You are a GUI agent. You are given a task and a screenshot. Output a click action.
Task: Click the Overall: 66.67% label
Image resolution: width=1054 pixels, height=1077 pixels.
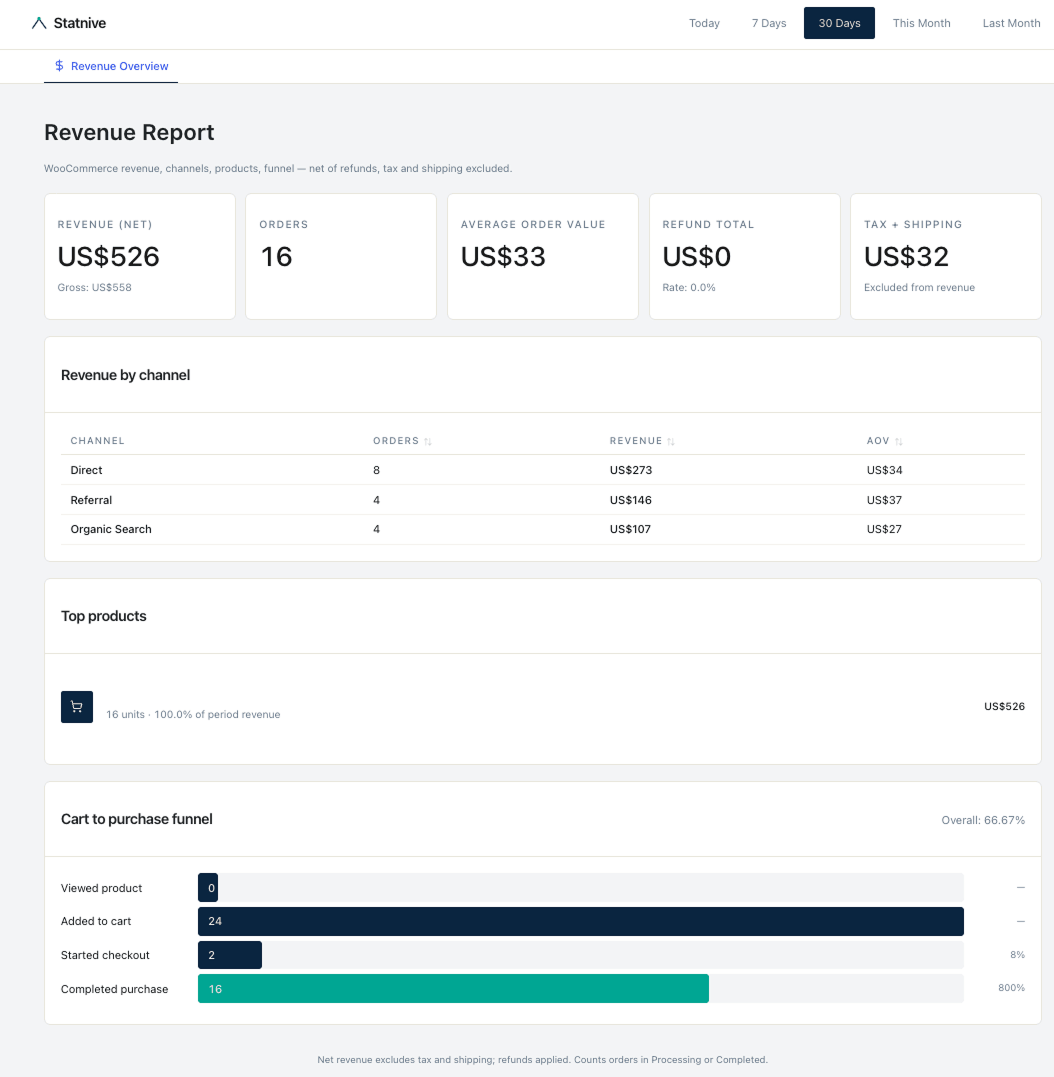(x=983, y=820)
